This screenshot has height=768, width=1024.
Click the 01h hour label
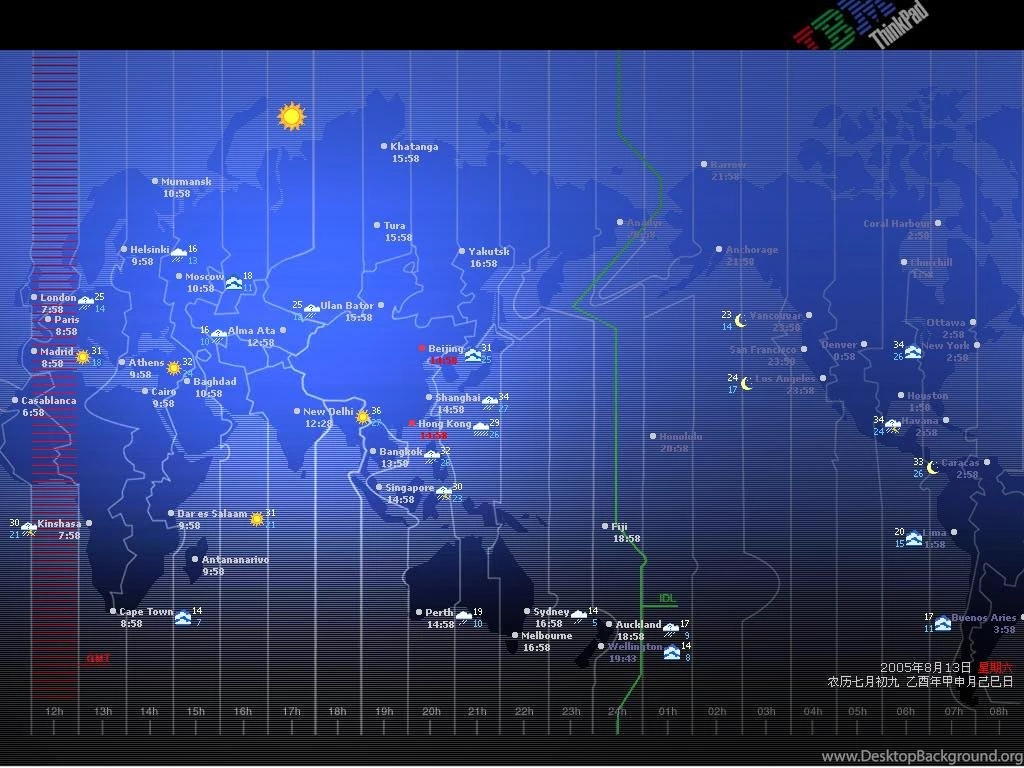[x=667, y=711]
